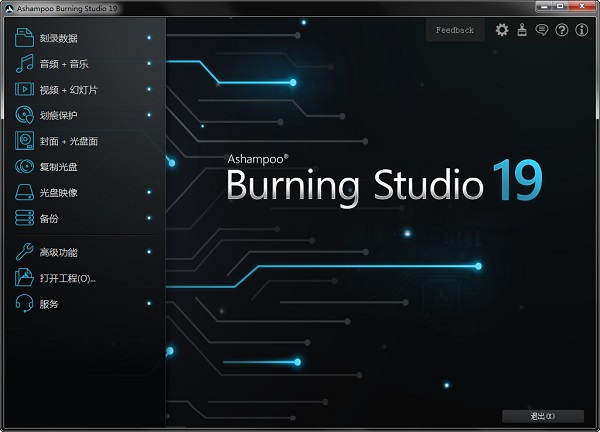This screenshot has height=432, width=600.
Task: Open settings via the gear icon
Action: (502, 30)
